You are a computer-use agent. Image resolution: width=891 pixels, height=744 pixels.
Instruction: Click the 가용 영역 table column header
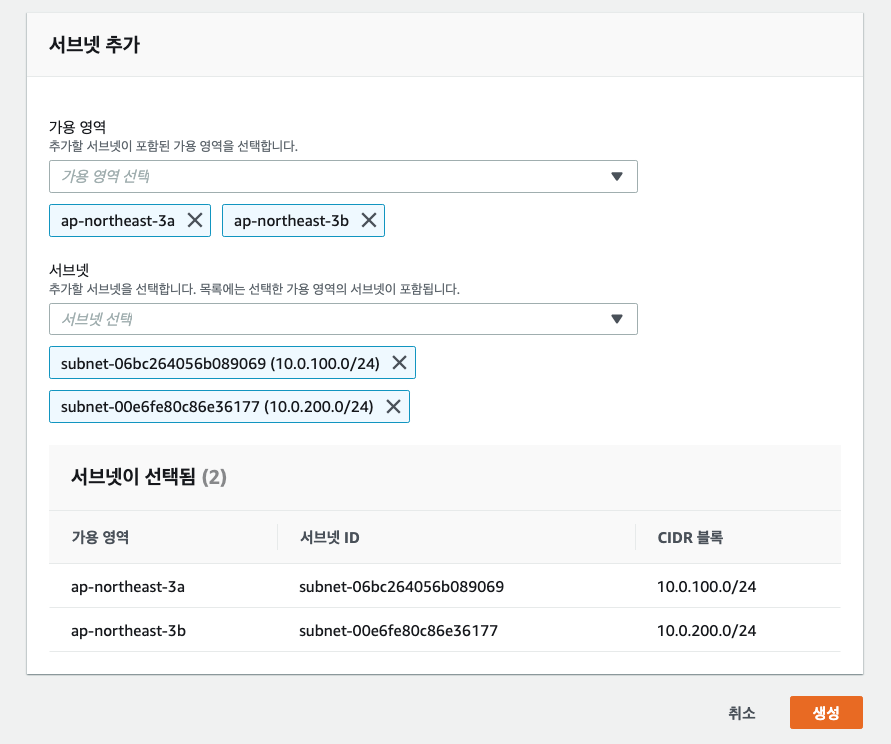(x=100, y=537)
